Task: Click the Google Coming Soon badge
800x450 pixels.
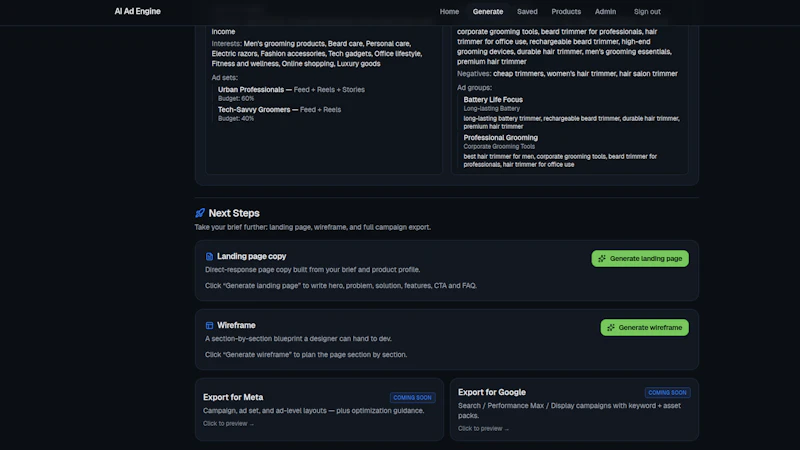Action: 667,392
